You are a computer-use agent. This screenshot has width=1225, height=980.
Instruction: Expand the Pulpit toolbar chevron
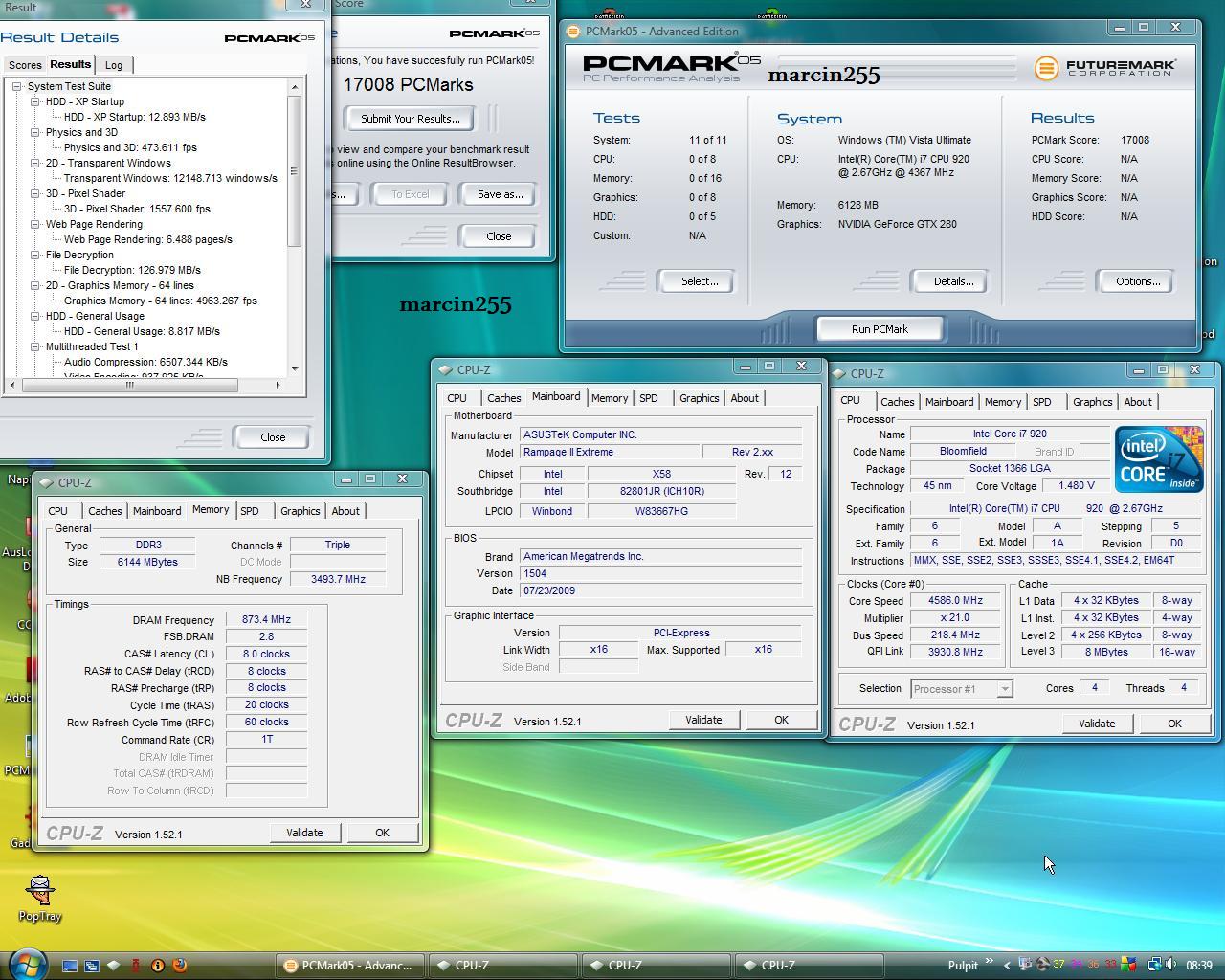coord(989,963)
